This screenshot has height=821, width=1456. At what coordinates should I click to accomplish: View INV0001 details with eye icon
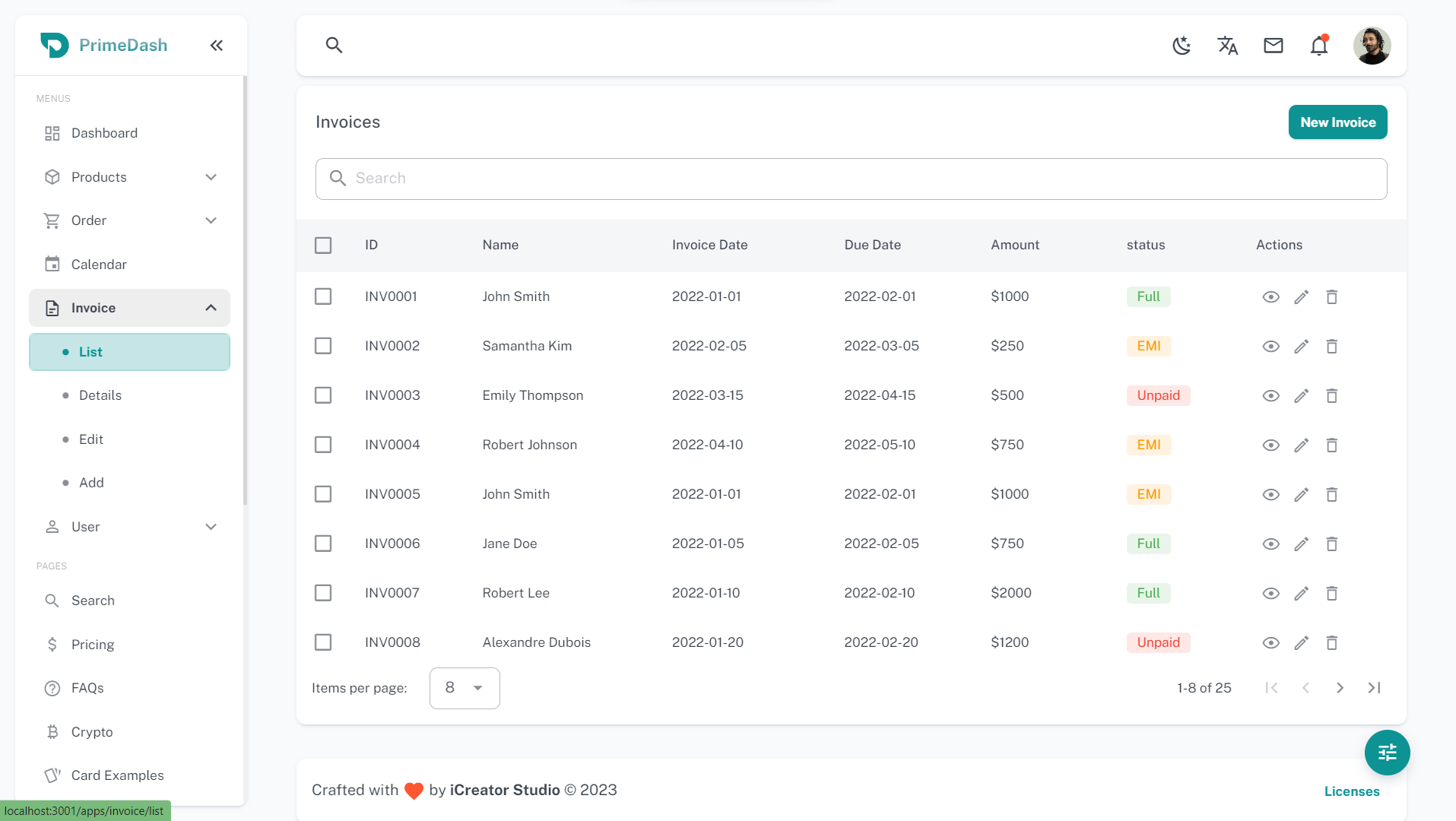coord(1270,297)
